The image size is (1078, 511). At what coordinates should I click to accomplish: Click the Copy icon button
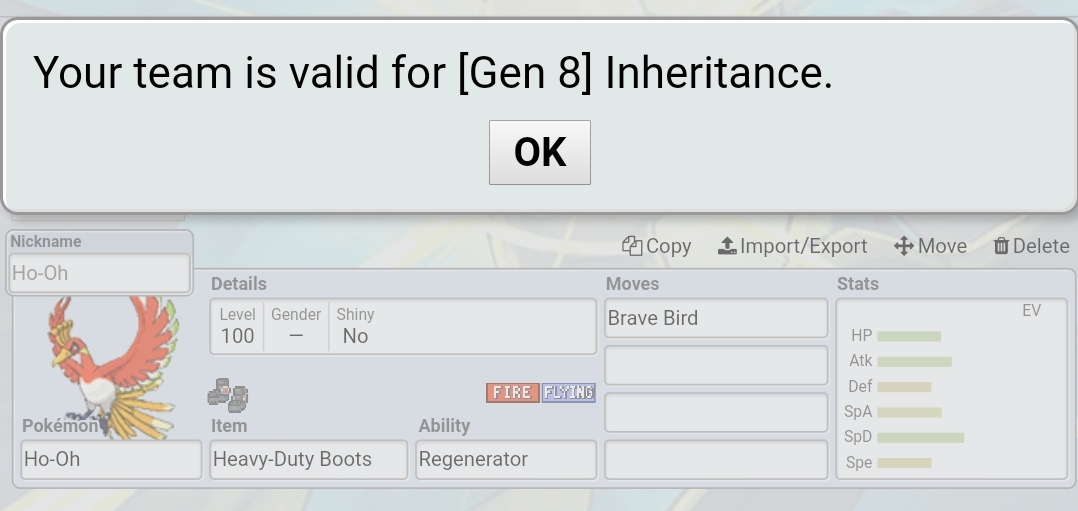(657, 246)
